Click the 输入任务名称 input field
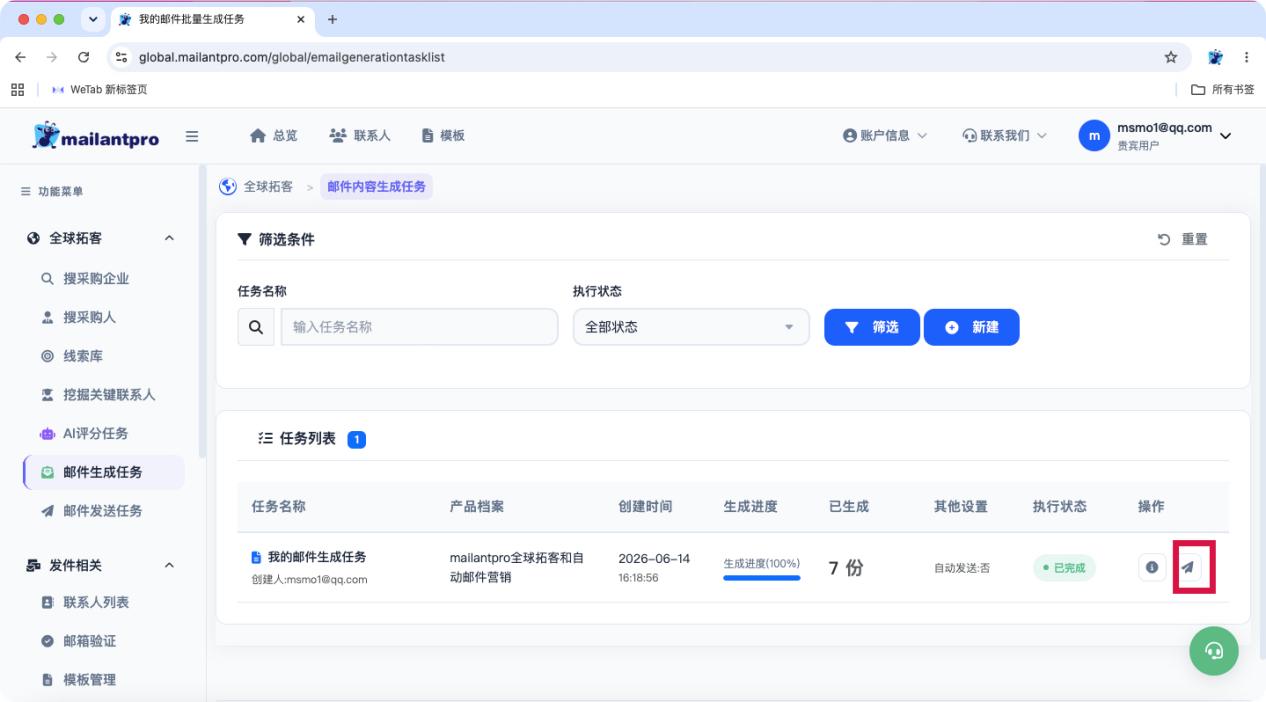 [420, 327]
